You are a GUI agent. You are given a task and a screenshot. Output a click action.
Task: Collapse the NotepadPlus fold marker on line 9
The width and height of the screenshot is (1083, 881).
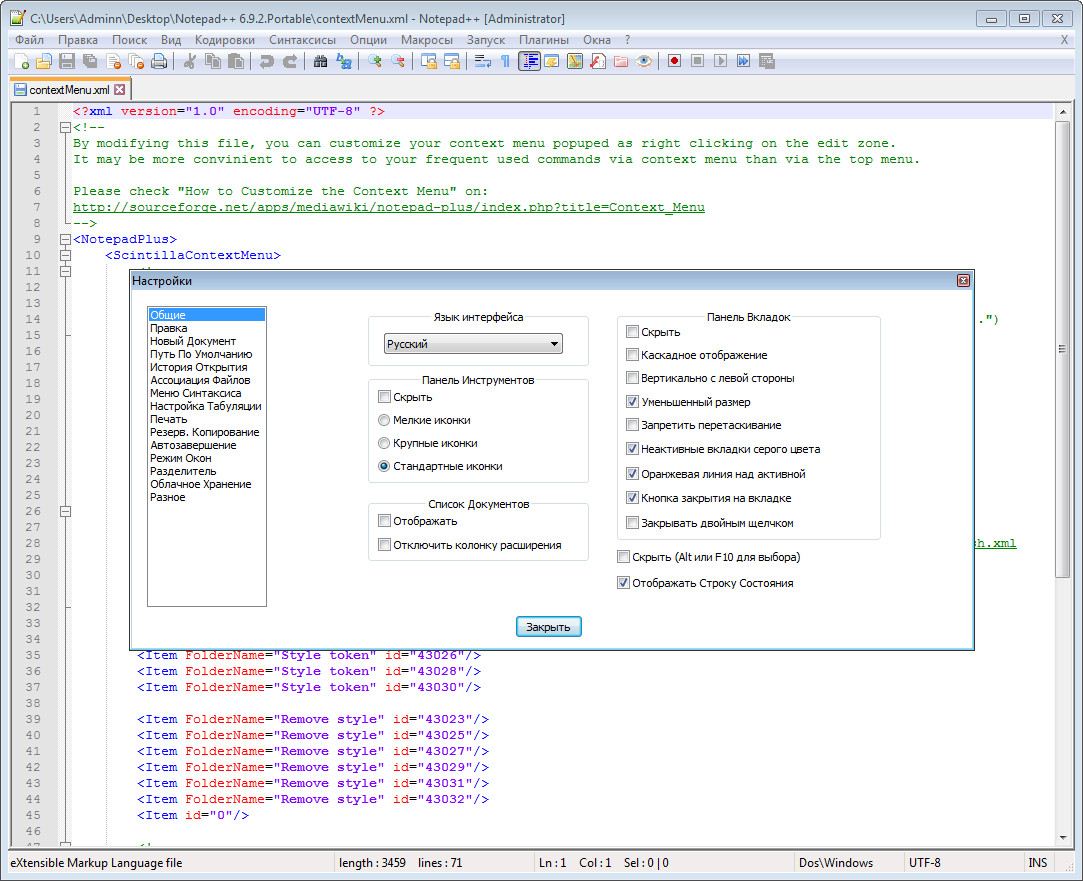(65, 240)
